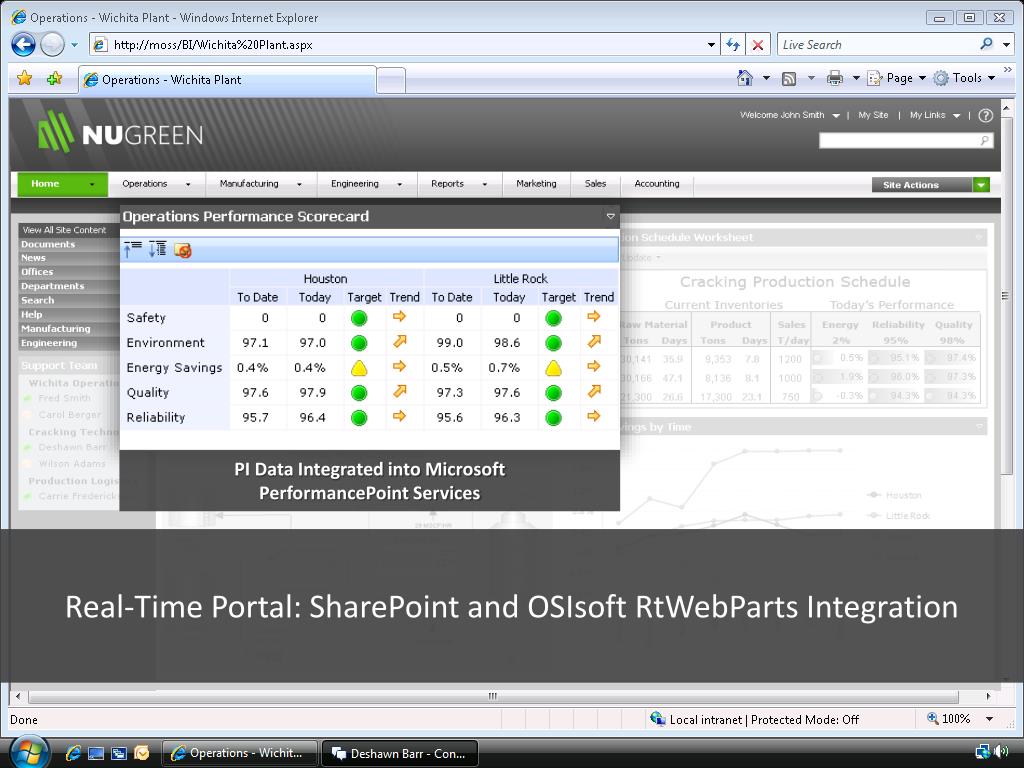The width and height of the screenshot is (1024, 768).
Task: Click in the Live Search box
Action: click(875, 45)
